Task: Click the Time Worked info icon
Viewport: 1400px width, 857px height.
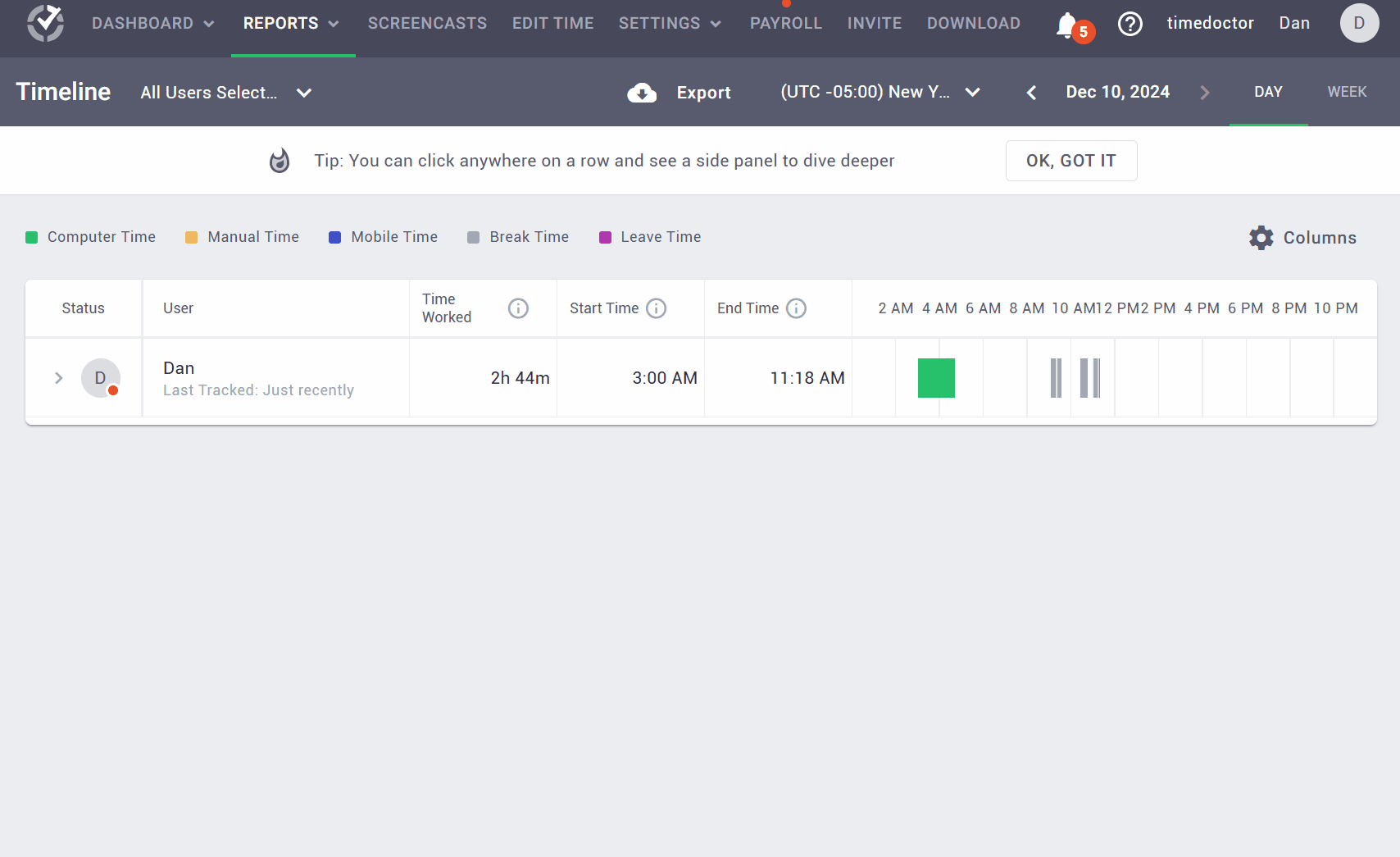Action: [518, 308]
